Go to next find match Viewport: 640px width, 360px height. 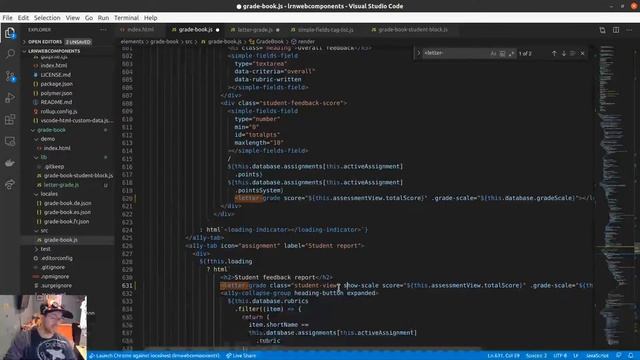pos(564,53)
